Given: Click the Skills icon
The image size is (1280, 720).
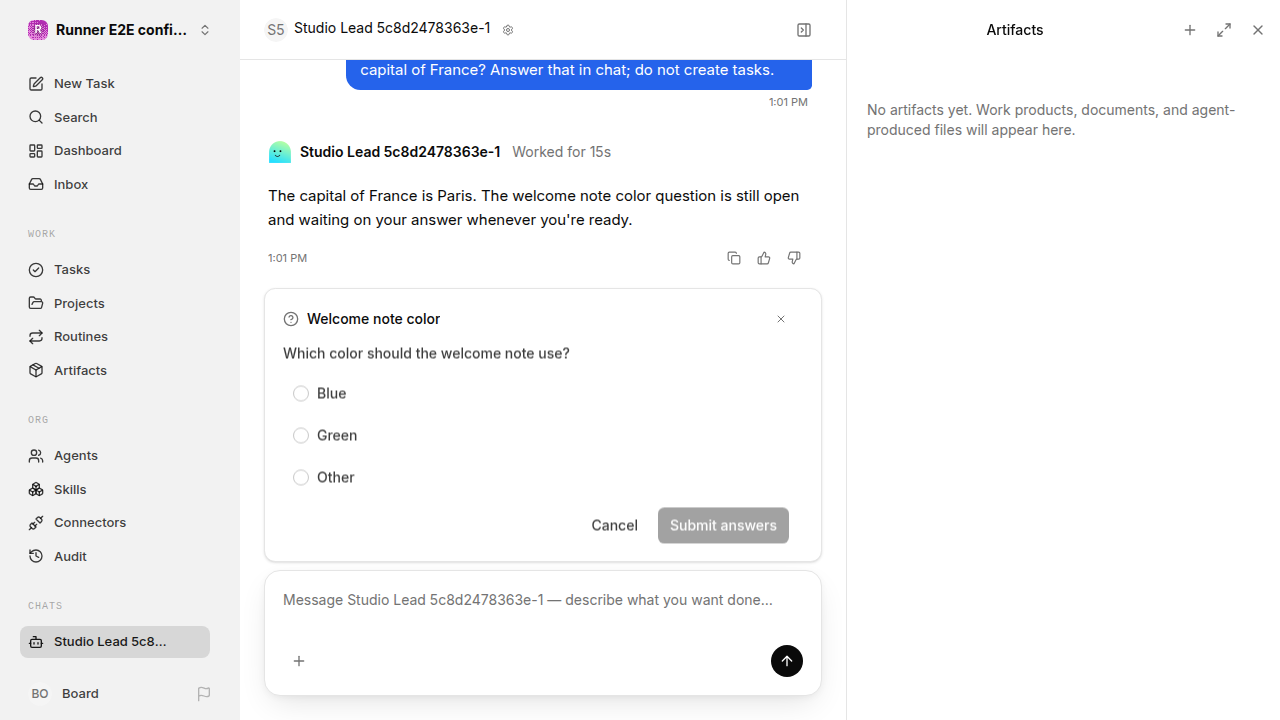Looking at the screenshot, I should click(36, 489).
